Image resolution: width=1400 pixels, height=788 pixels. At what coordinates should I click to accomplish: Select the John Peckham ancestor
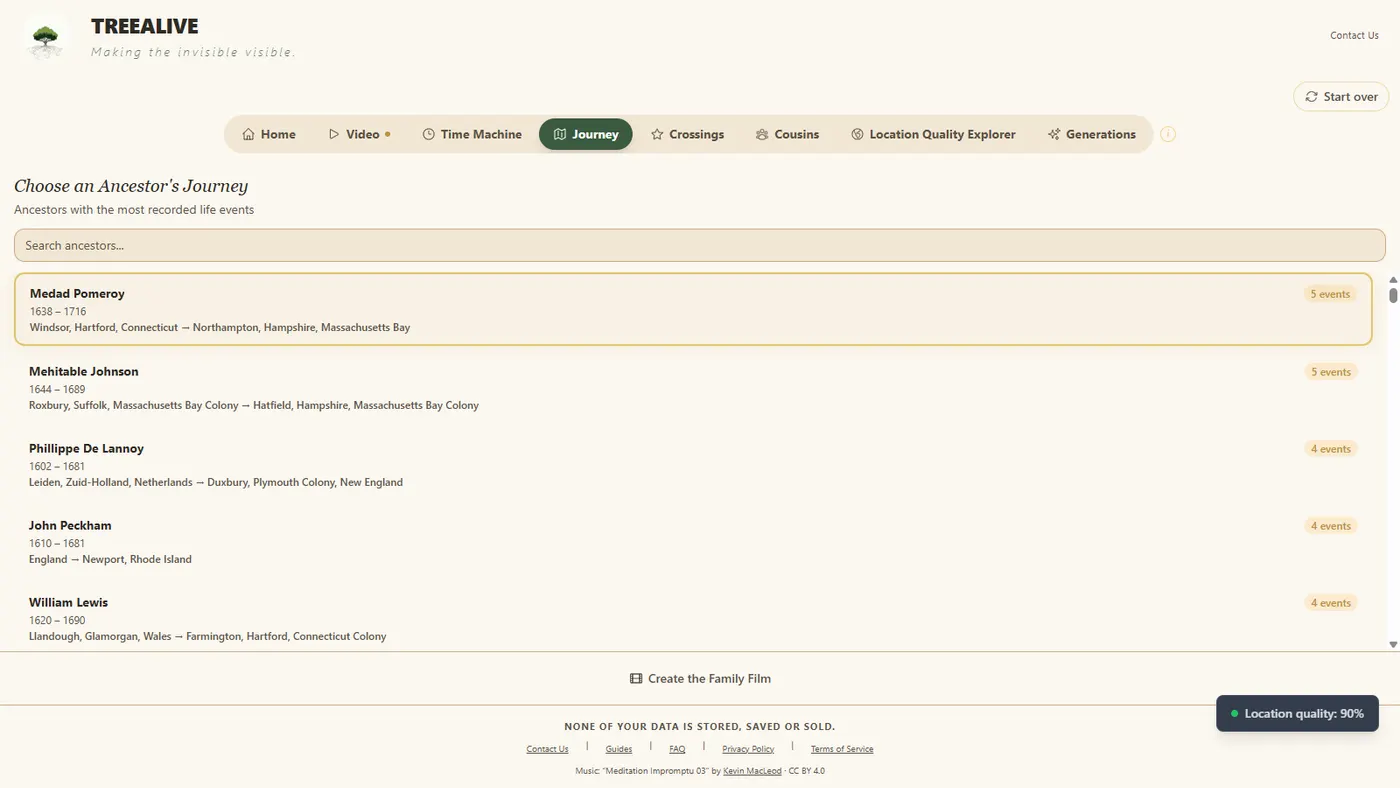[x=693, y=541]
